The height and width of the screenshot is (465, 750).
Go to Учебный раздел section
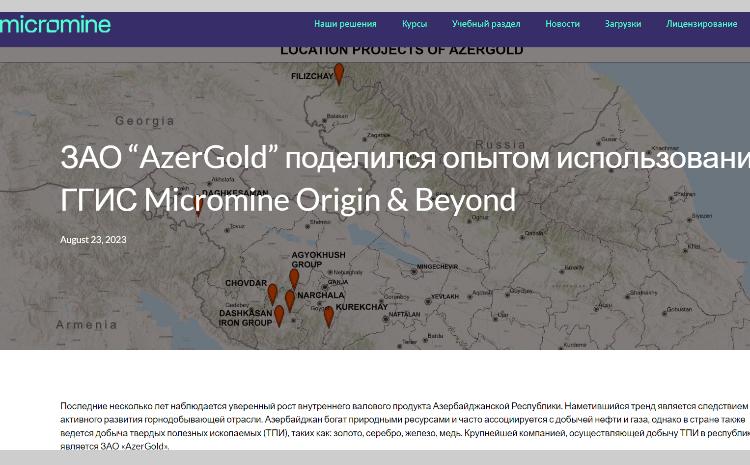tap(486, 24)
